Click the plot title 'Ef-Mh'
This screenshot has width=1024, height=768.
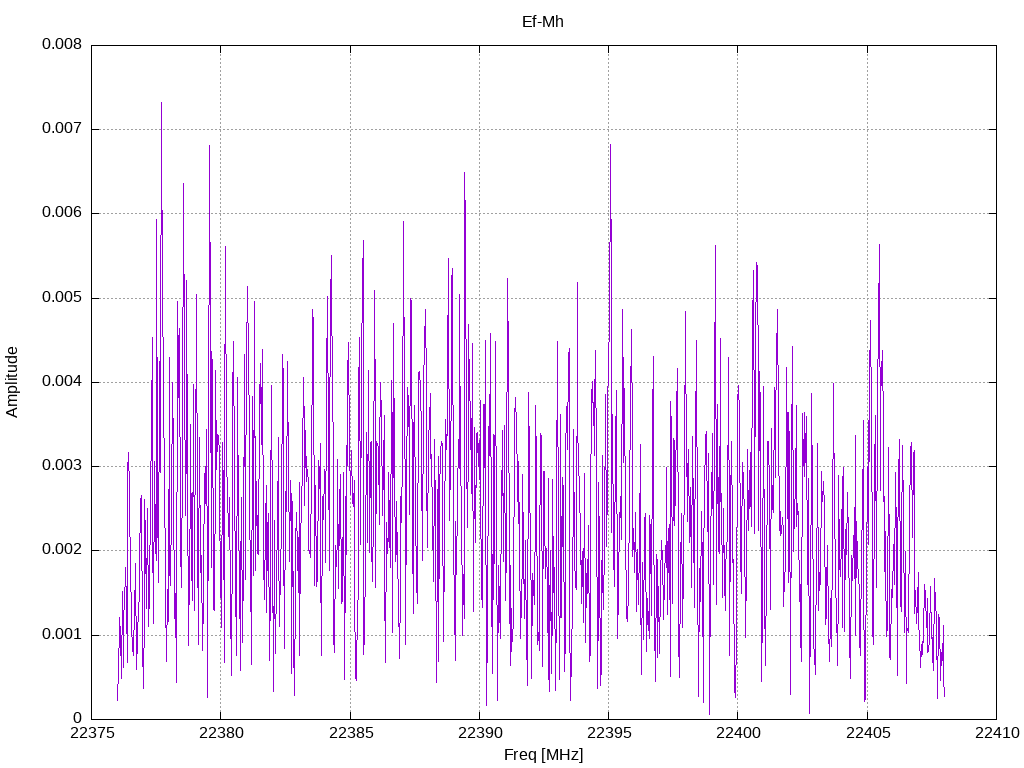[543, 22]
